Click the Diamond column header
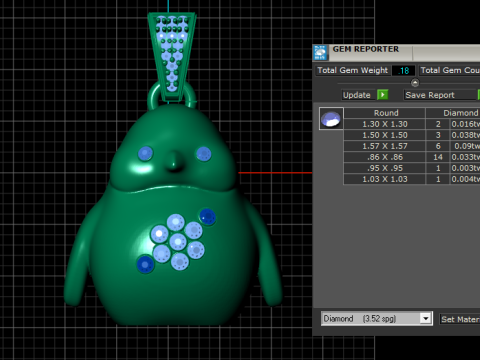 click(x=453, y=113)
